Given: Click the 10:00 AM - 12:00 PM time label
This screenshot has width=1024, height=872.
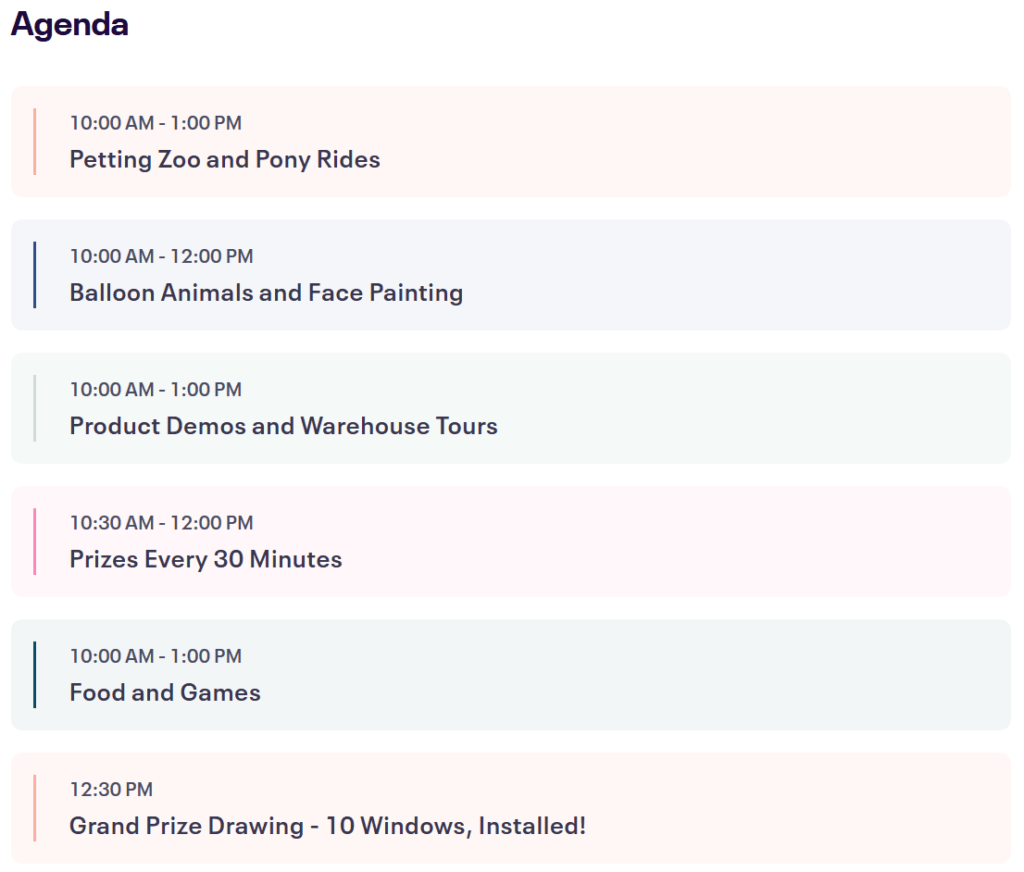Looking at the screenshot, I should (161, 256).
